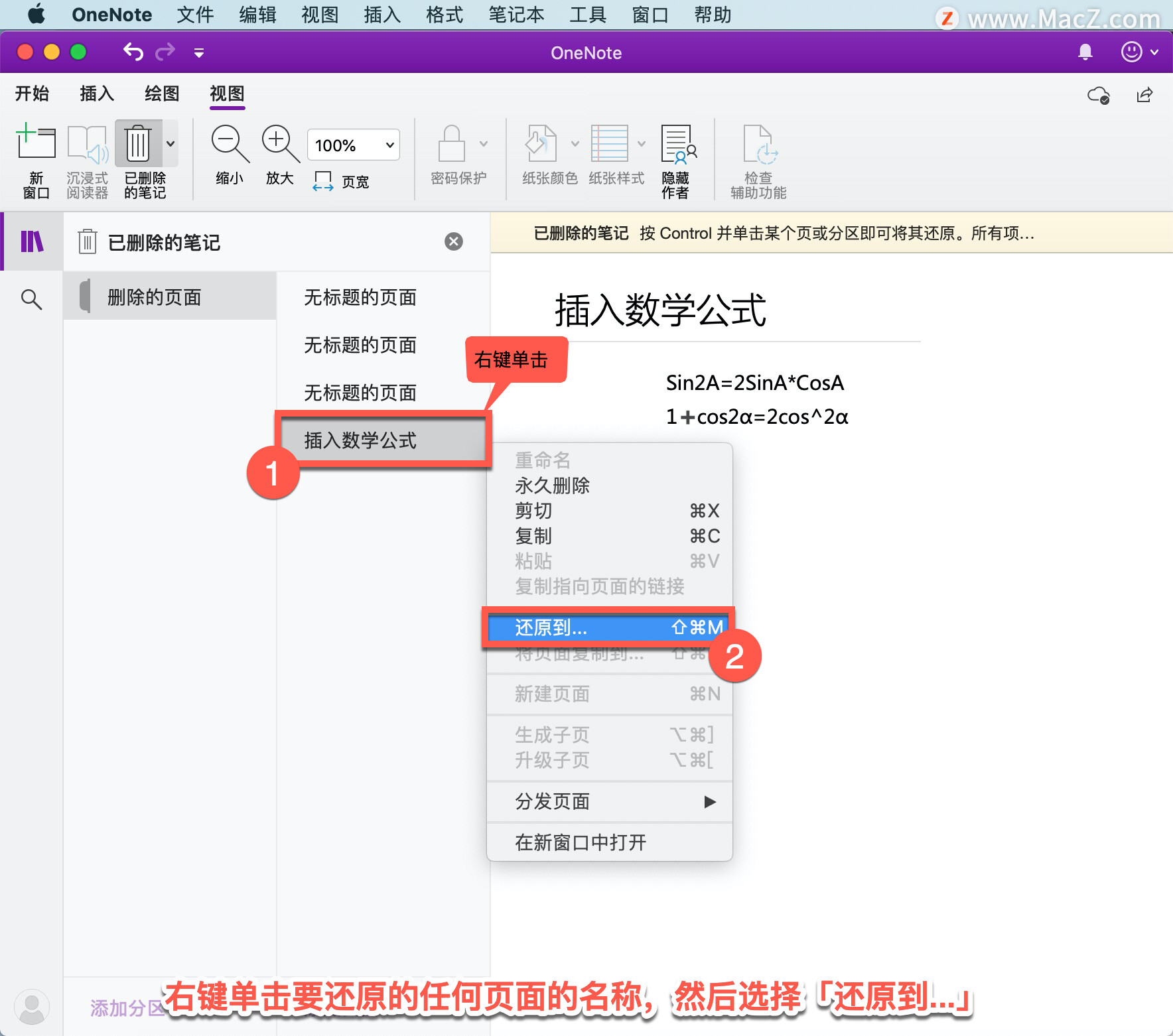Open Search via sidebar magnifier icon

coord(31,299)
